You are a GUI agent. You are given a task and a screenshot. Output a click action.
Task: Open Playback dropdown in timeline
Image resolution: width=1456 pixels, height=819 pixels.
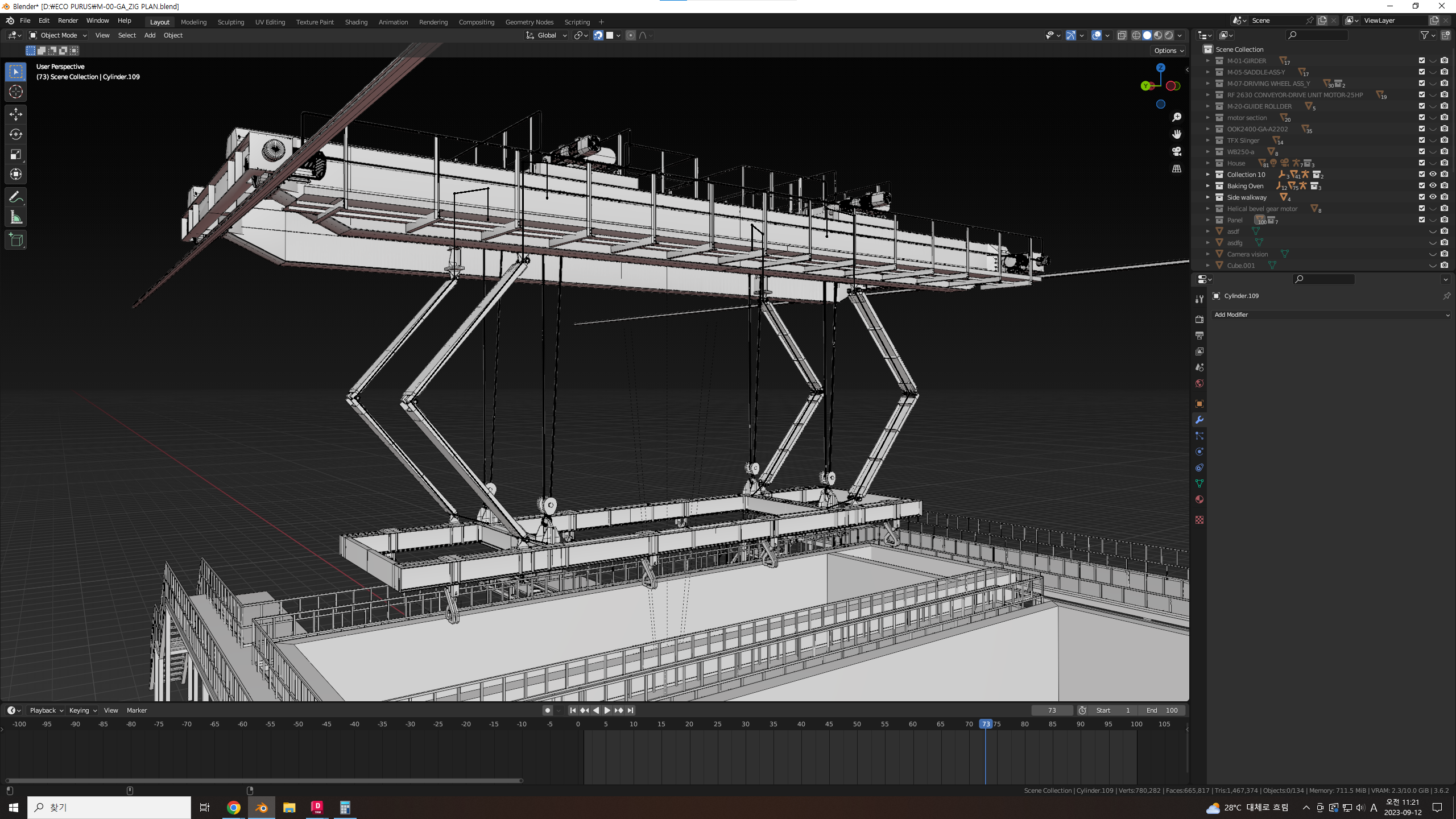46,710
